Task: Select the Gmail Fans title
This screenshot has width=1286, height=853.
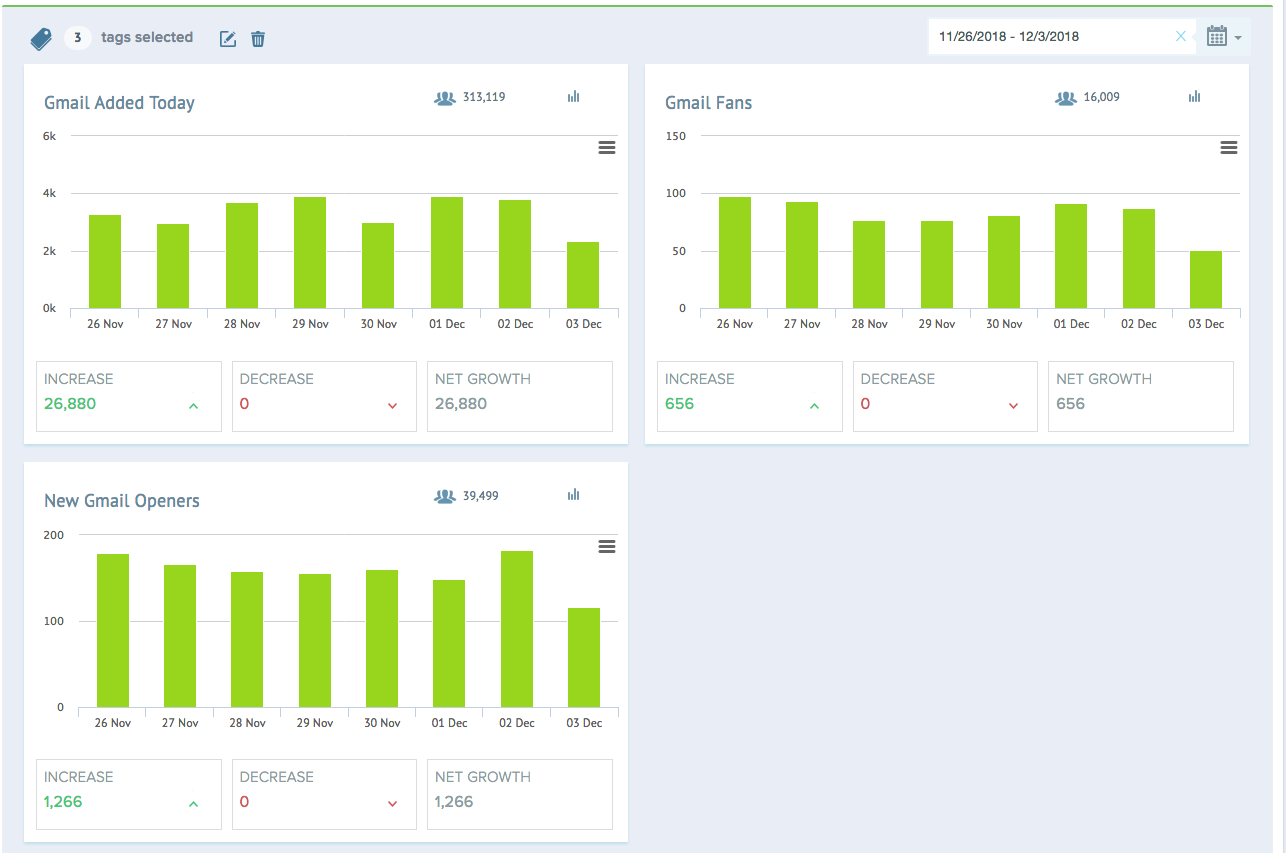Action: click(708, 103)
